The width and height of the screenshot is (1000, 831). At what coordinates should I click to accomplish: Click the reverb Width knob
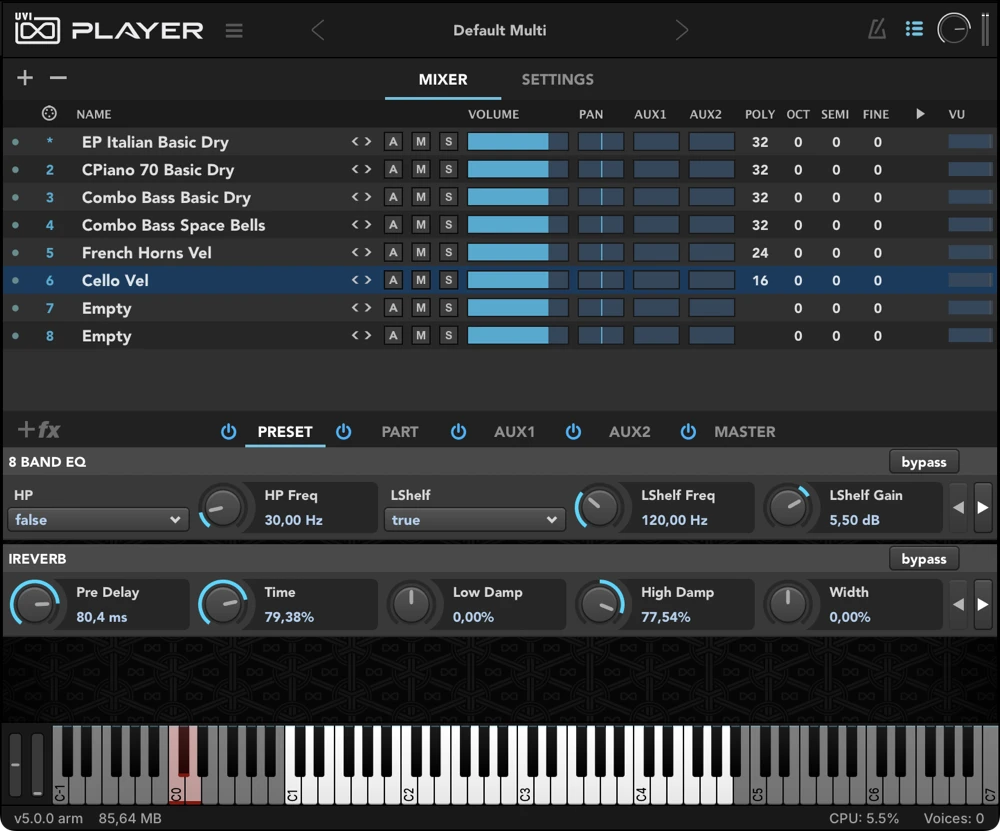click(x=787, y=604)
